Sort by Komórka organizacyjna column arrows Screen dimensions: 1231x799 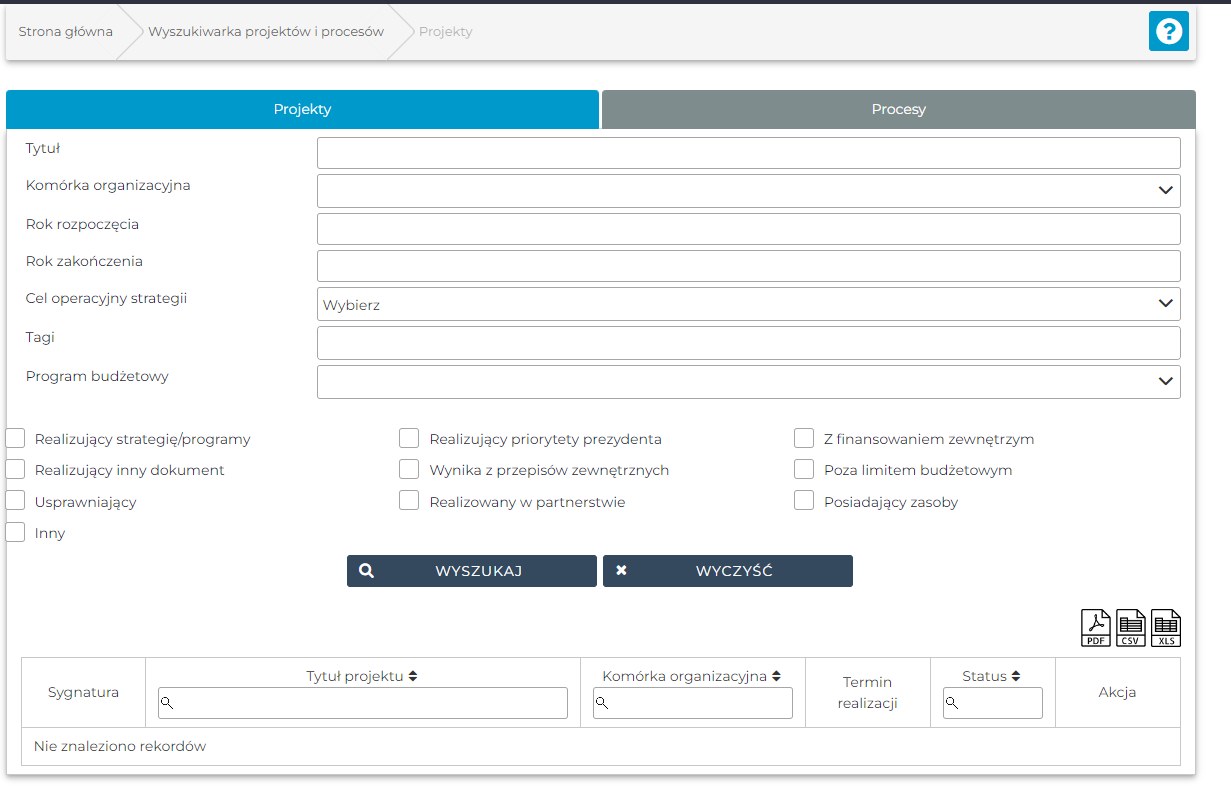pos(776,677)
